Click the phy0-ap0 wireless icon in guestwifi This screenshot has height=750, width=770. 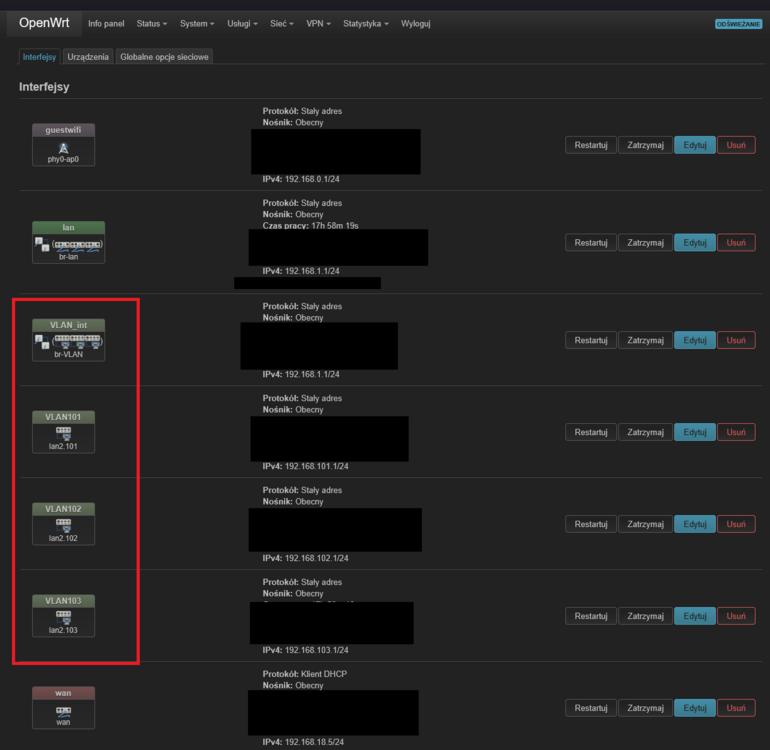[x=63, y=148]
